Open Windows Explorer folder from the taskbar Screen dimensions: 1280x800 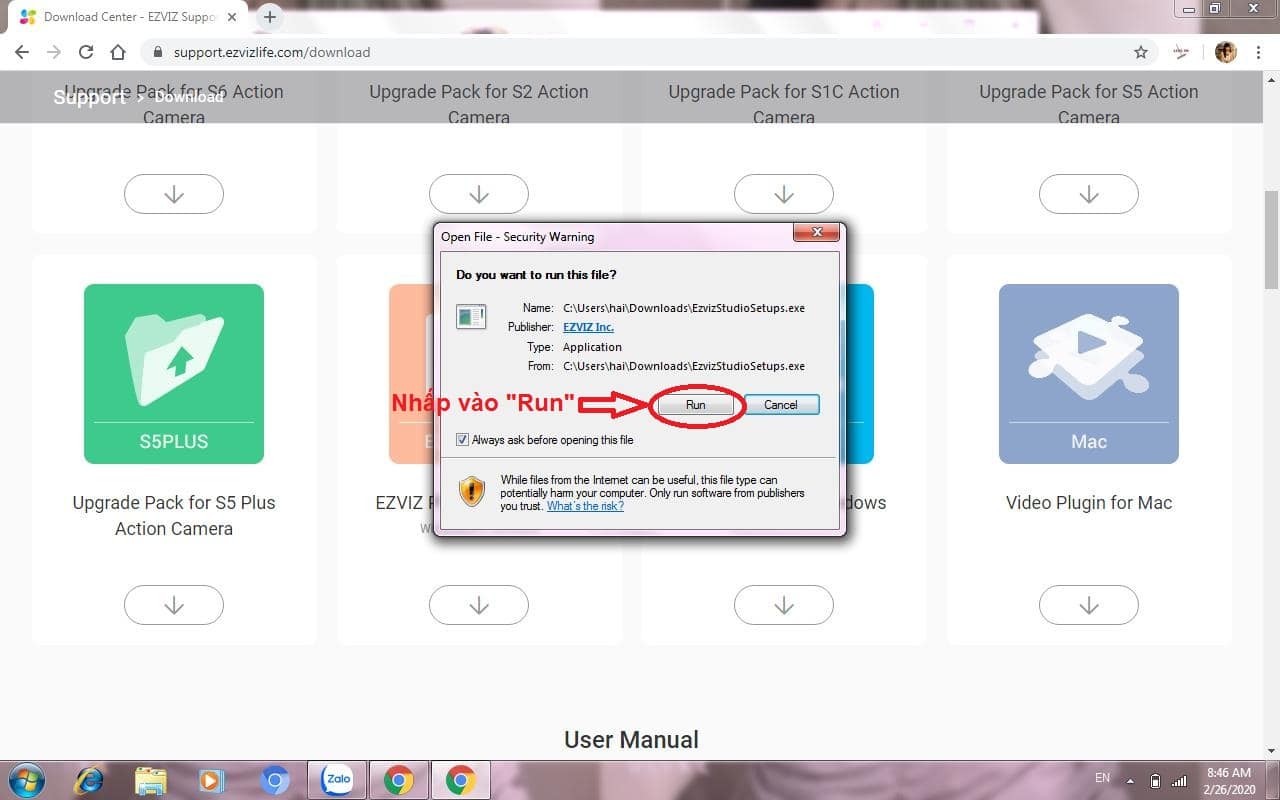tap(150, 780)
